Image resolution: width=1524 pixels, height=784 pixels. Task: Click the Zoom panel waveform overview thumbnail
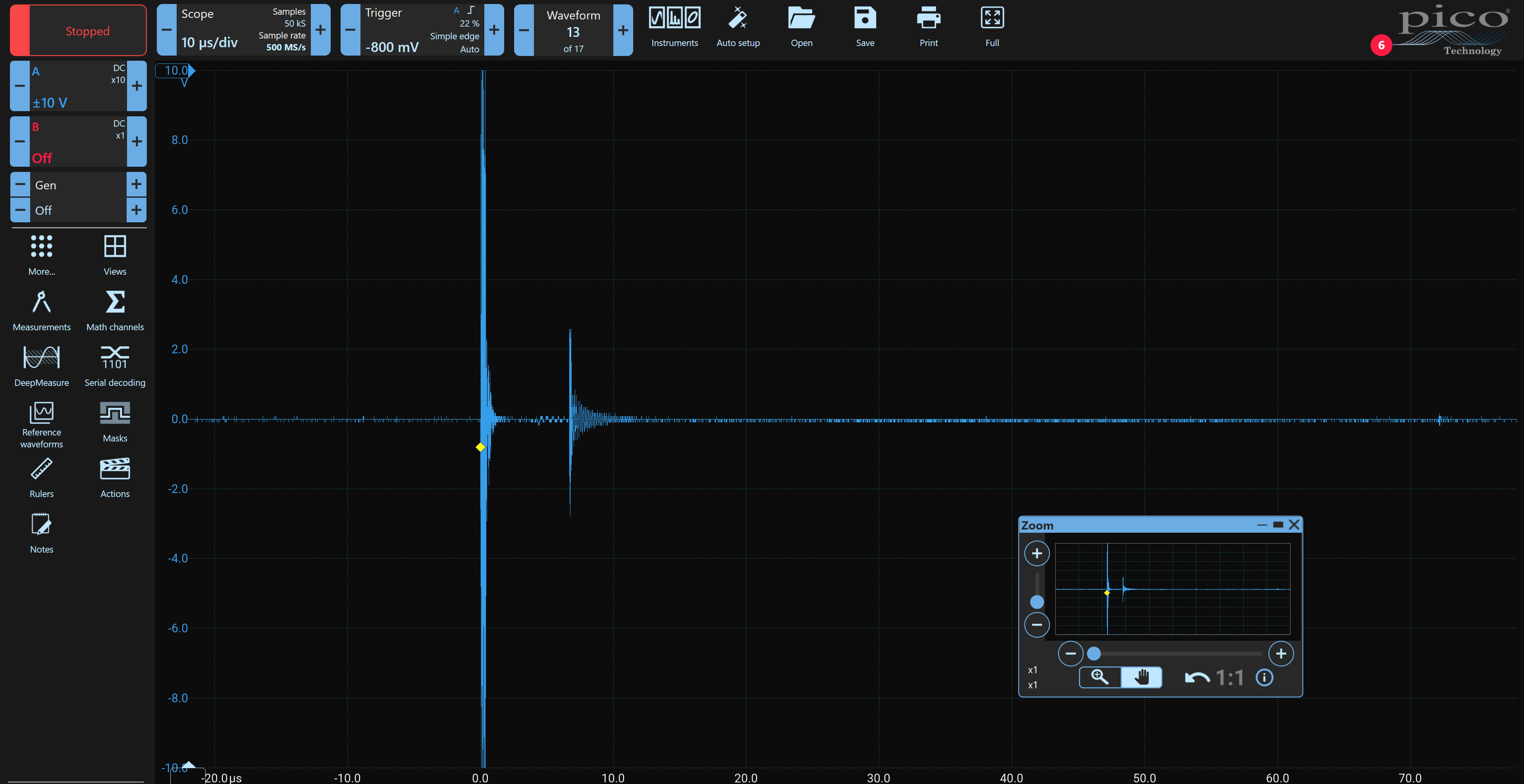point(1173,589)
